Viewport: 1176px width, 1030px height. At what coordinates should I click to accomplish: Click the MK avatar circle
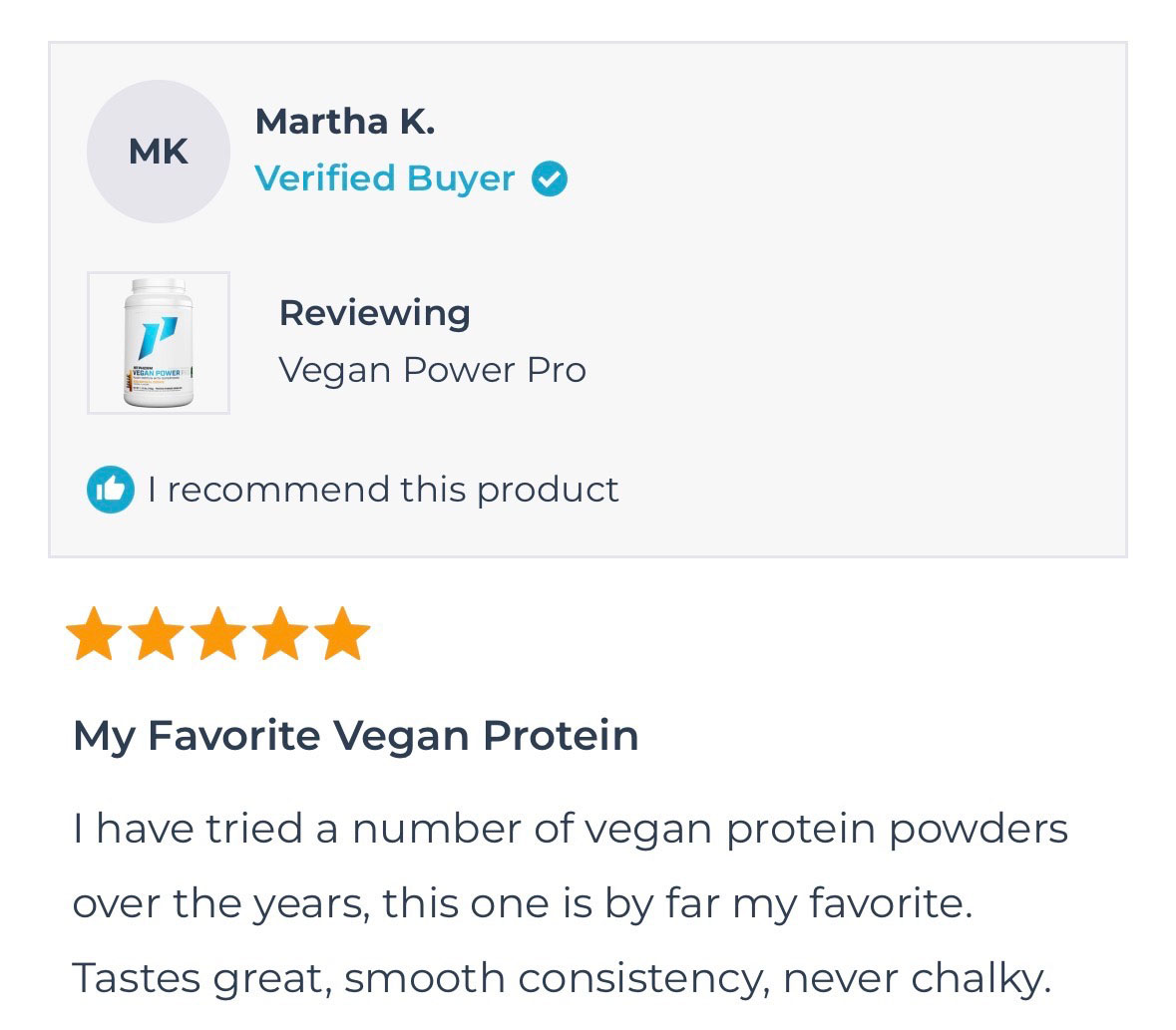(x=159, y=151)
